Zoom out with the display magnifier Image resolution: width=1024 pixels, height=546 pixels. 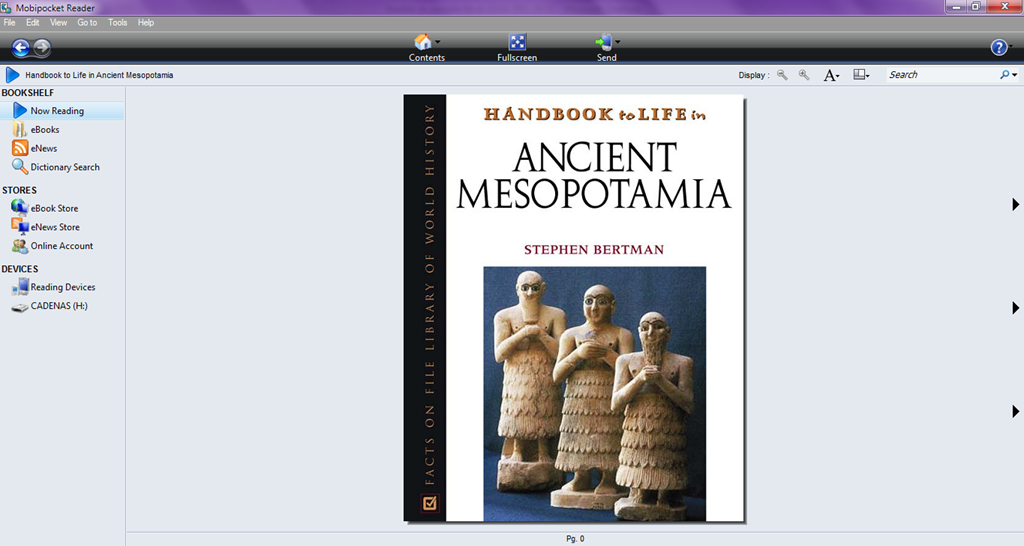(x=782, y=75)
